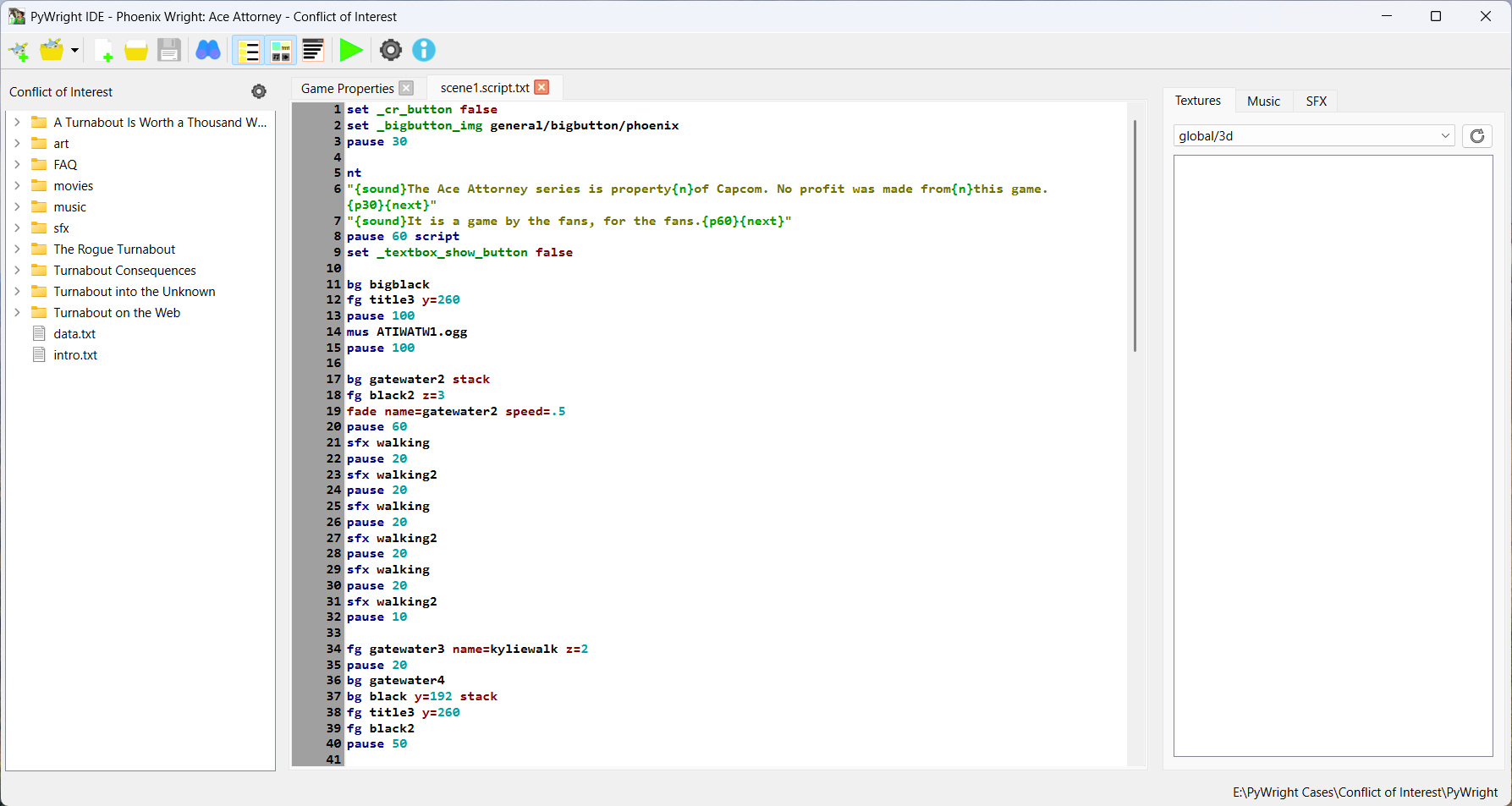Create a new file
The width and height of the screenshot is (1512, 806).
[x=104, y=51]
